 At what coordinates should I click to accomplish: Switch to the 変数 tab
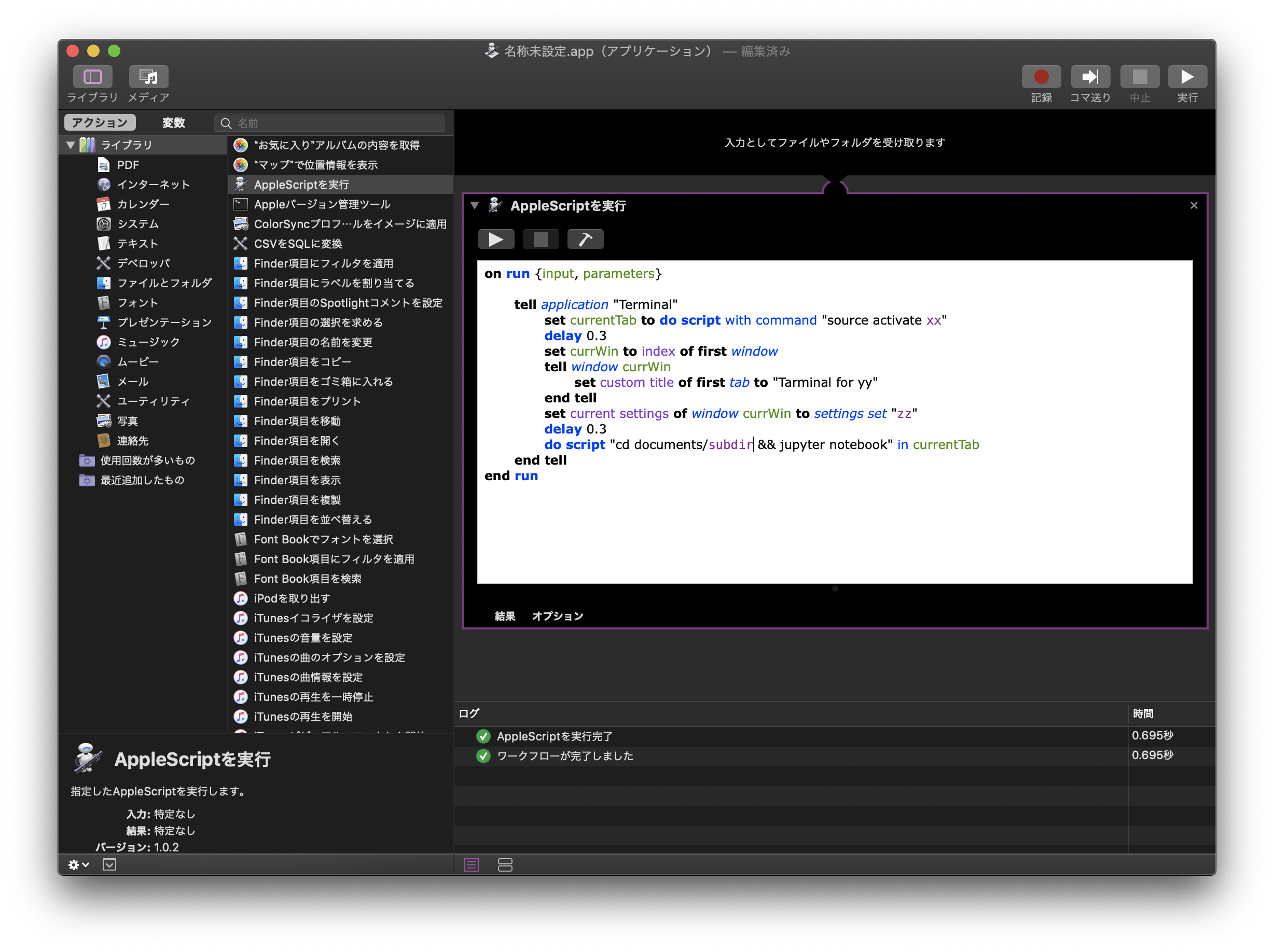pos(173,122)
